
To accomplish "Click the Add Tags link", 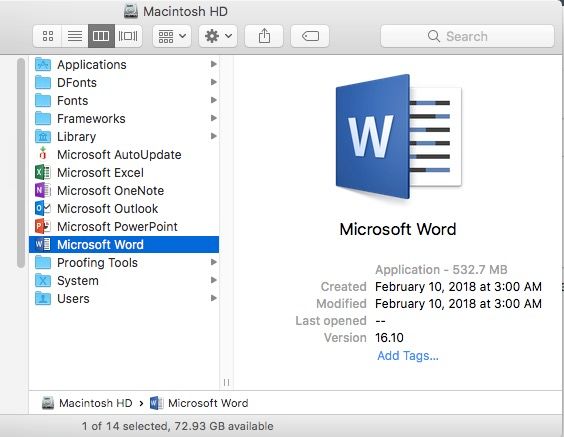I will point(408,356).
